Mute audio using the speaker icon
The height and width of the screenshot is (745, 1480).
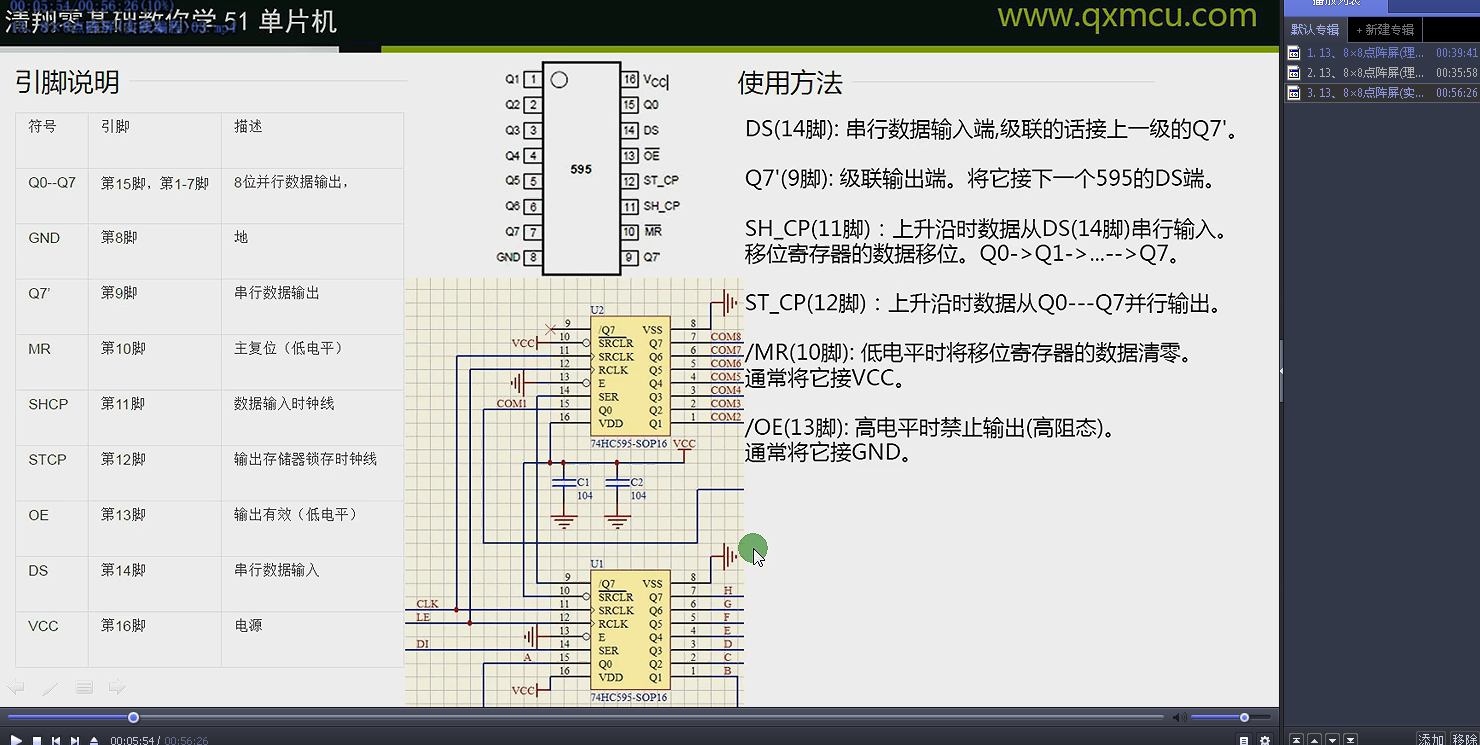click(x=1180, y=717)
